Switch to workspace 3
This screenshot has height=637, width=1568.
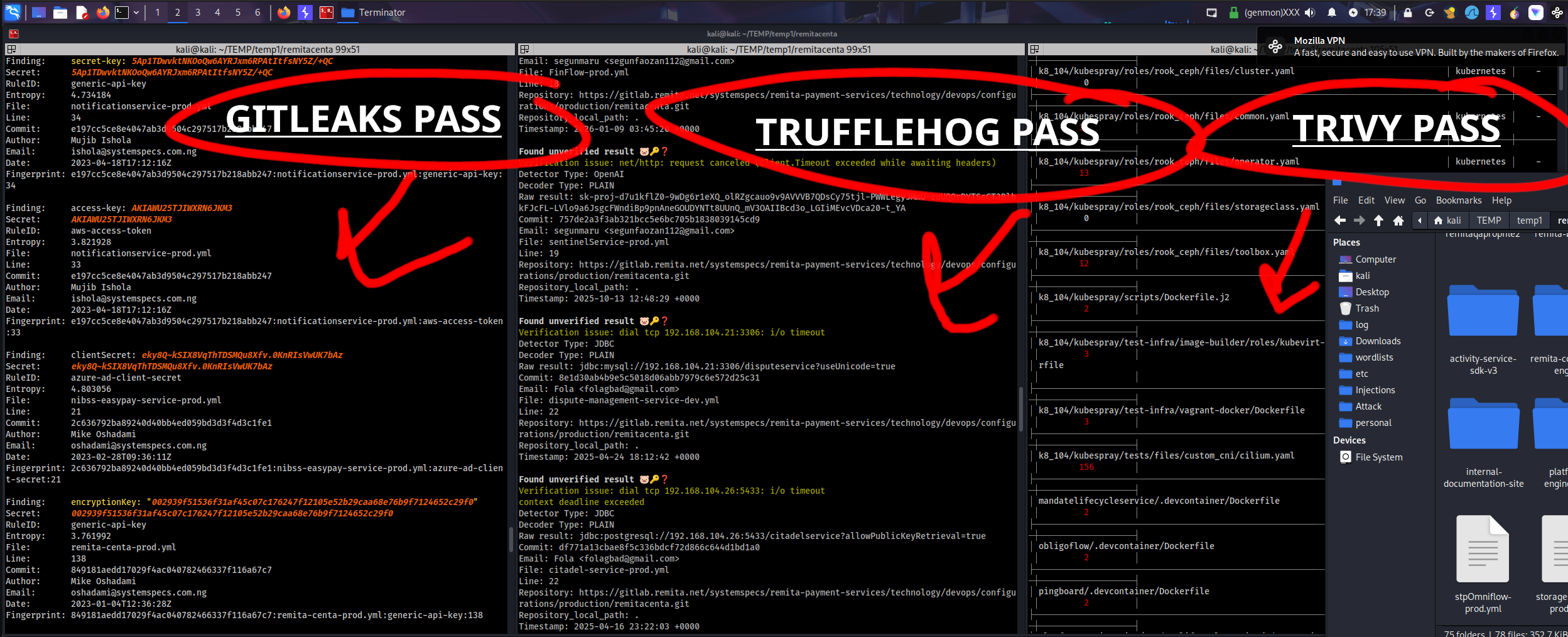(198, 12)
